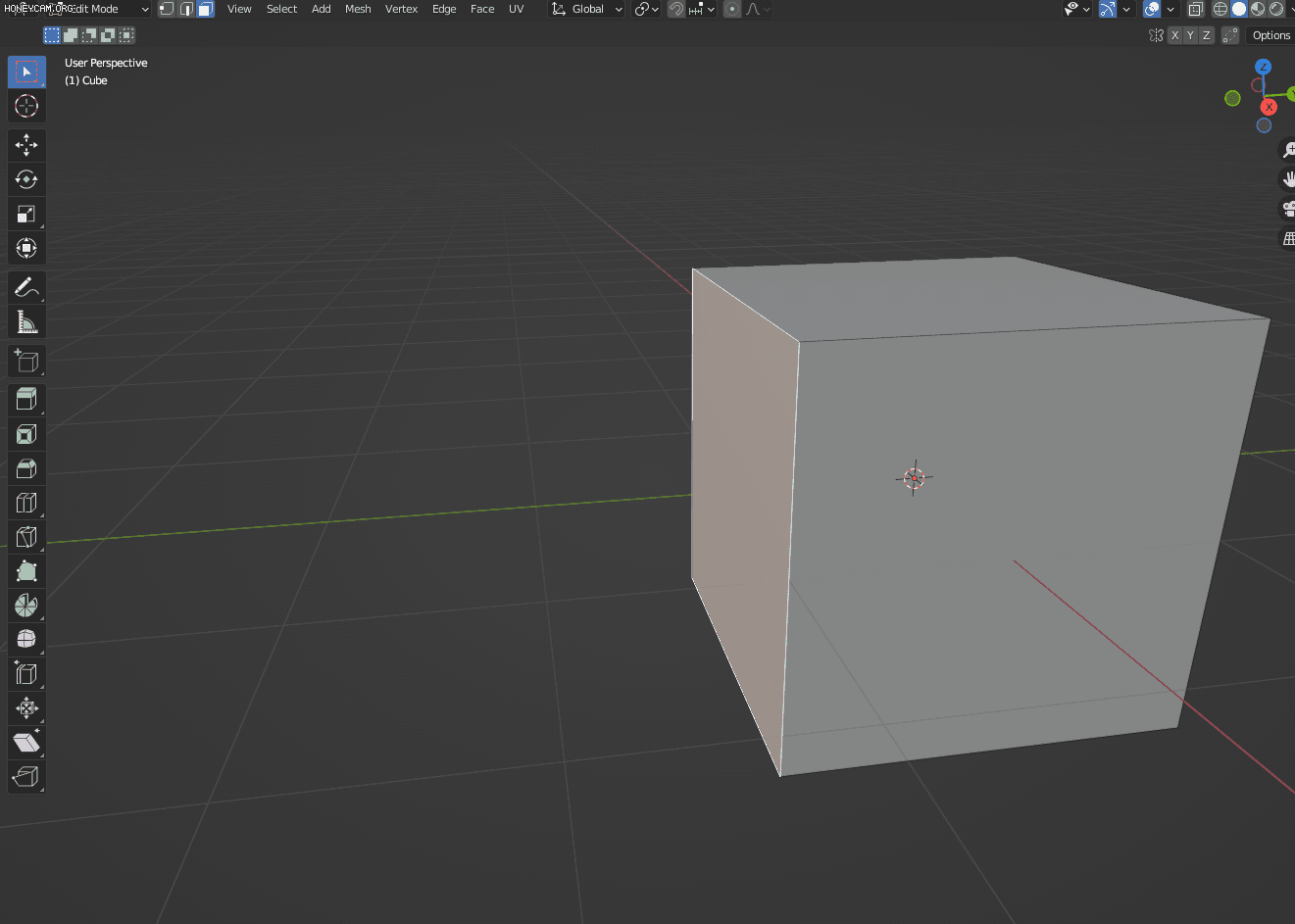Viewport: 1295px width, 924px height.
Task: Pick the Bevel tool
Action: [x=26, y=468]
